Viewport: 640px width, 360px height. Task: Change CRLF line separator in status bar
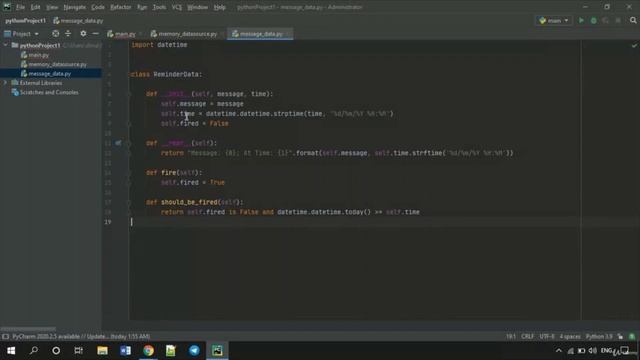527,337
